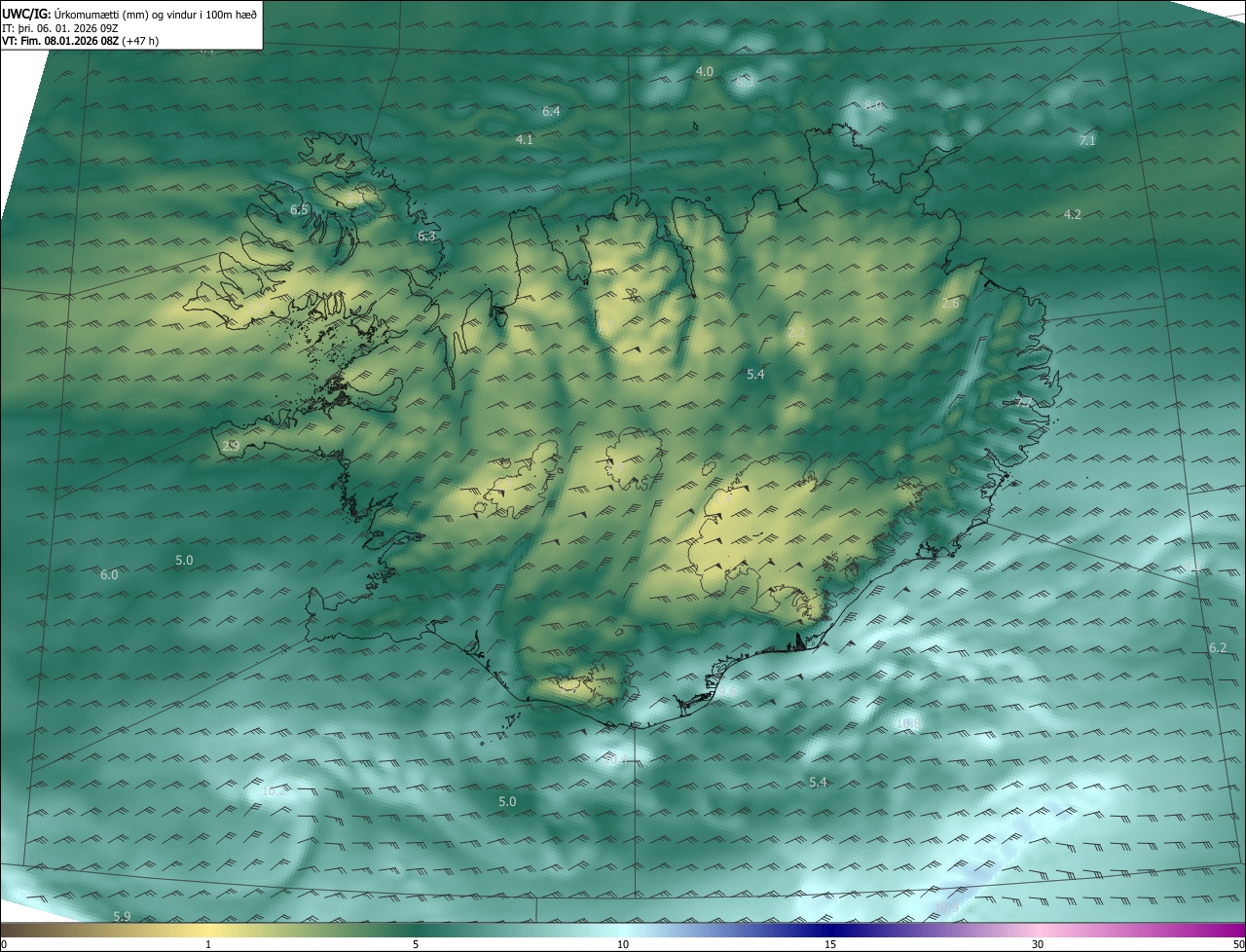Click the 2.9 value on Snæfellsnes peninsula
This screenshot has width=1246, height=952.
(x=231, y=446)
